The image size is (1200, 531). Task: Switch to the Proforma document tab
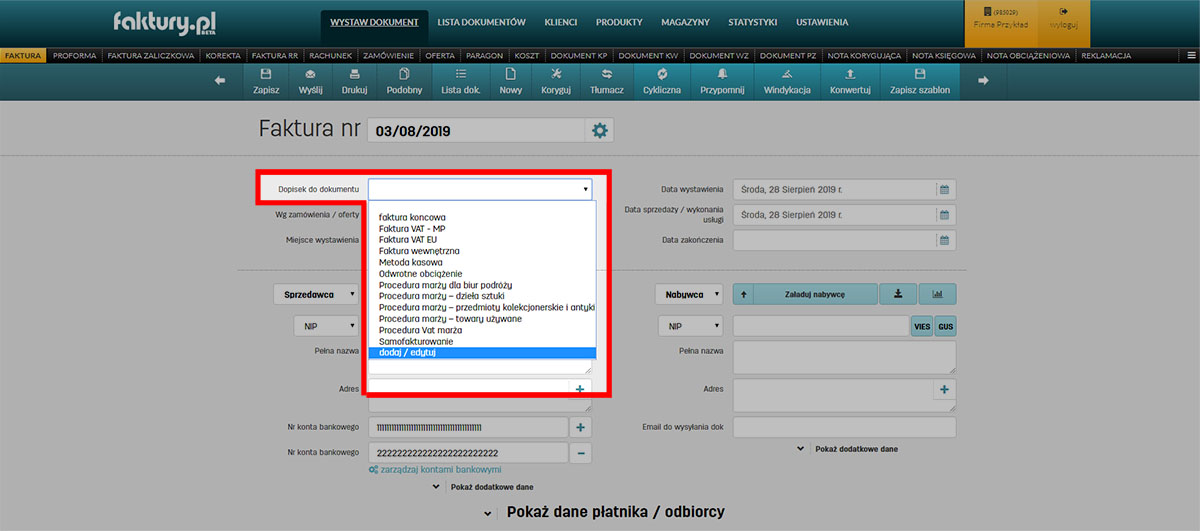[x=75, y=56]
